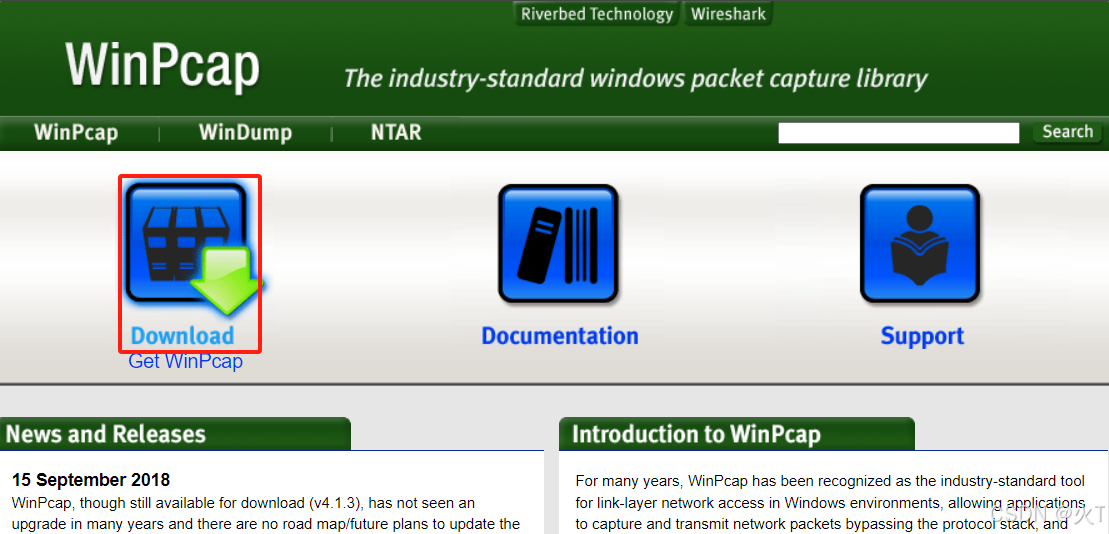
Task: Click the Get WinPcap link
Action: click(x=185, y=362)
